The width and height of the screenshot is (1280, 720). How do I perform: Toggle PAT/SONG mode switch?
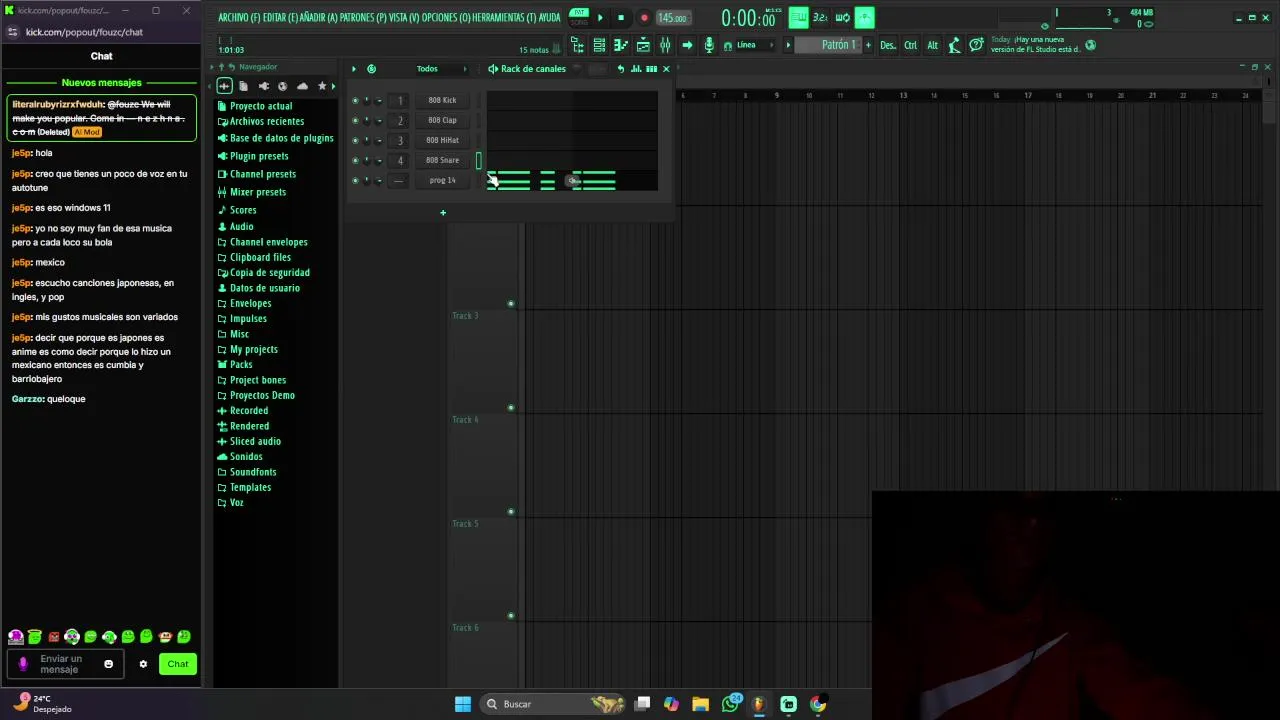pos(579,17)
